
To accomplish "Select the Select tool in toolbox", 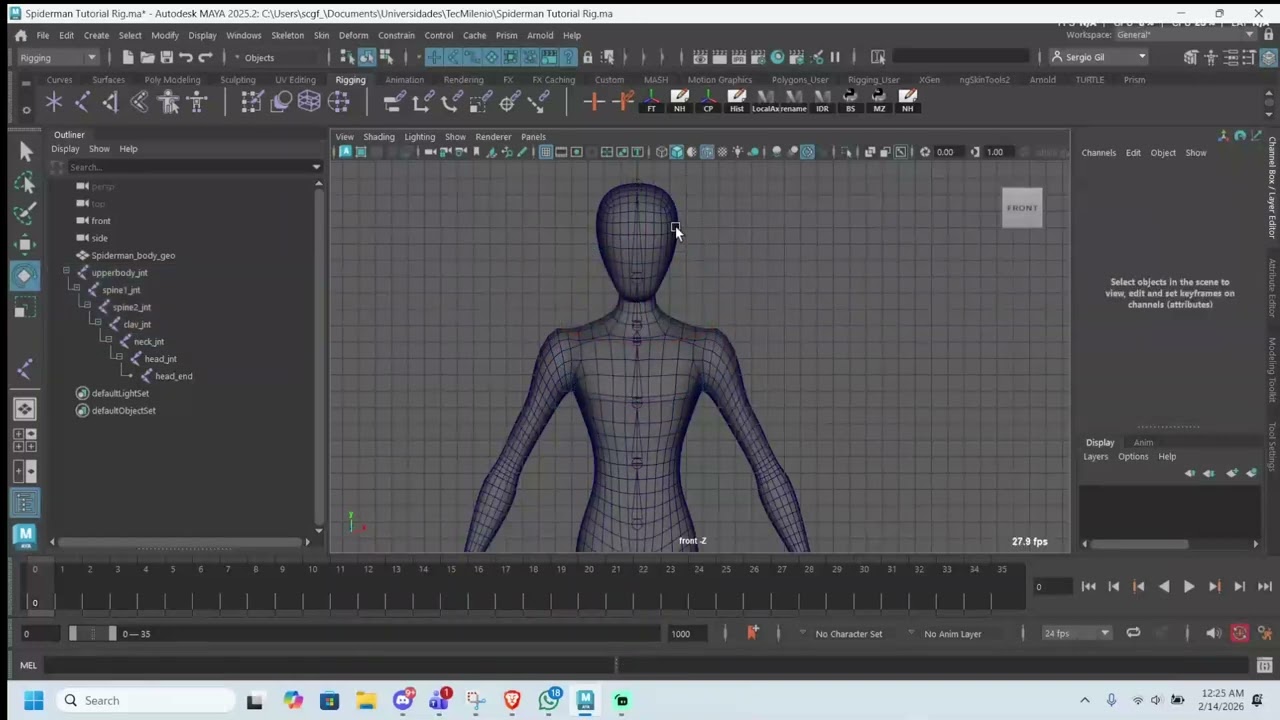I will click(25, 150).
